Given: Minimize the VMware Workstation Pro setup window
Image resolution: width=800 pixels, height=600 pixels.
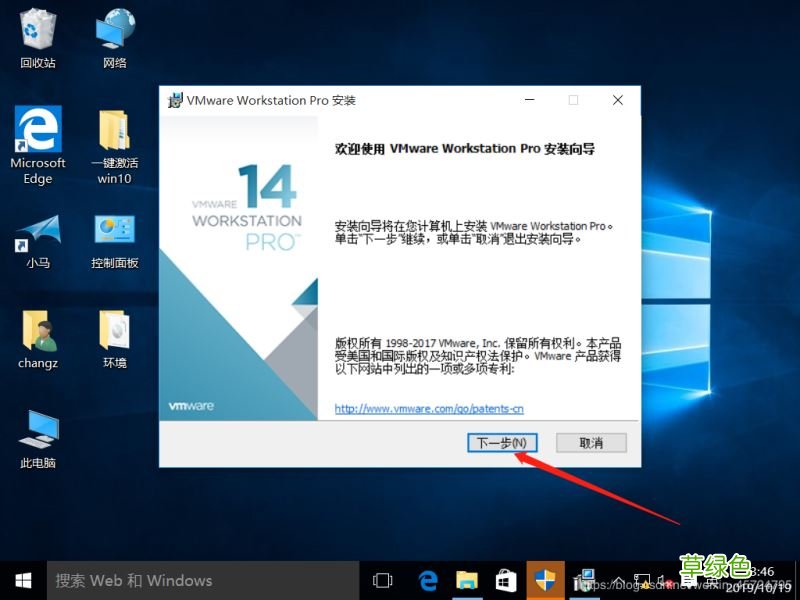Looking at the screenshot, I should click(x=530, y=100).
